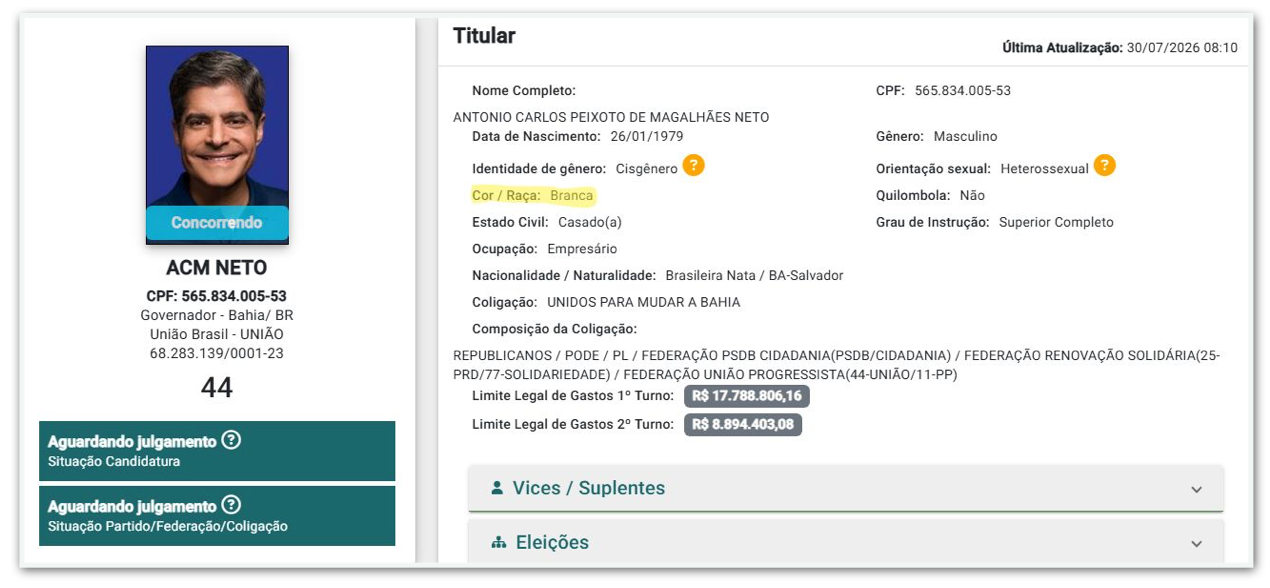This screenshot has height=588, width=1270.
Task: Click the person icon in Vices / Suplentes
Action: click(497, 488)
